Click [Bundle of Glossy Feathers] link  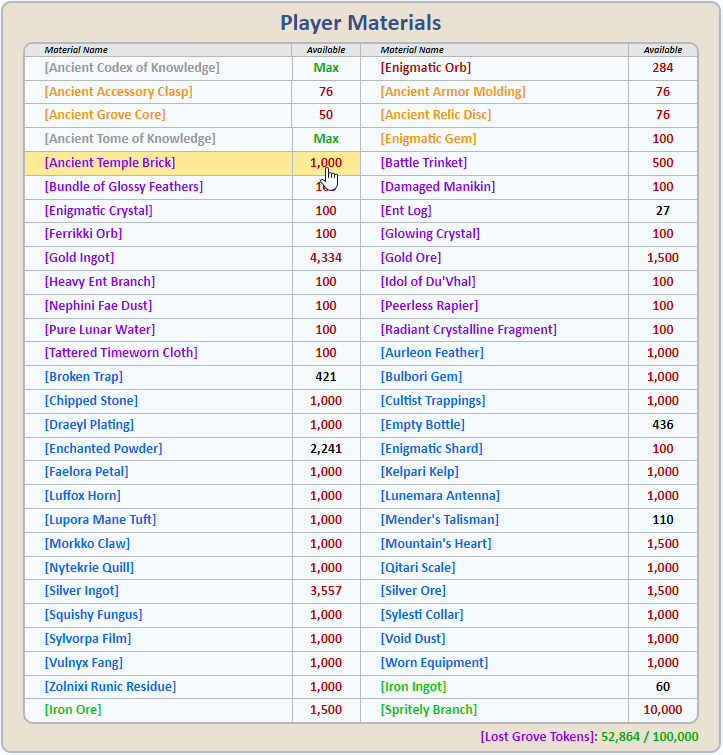(124, 187)
